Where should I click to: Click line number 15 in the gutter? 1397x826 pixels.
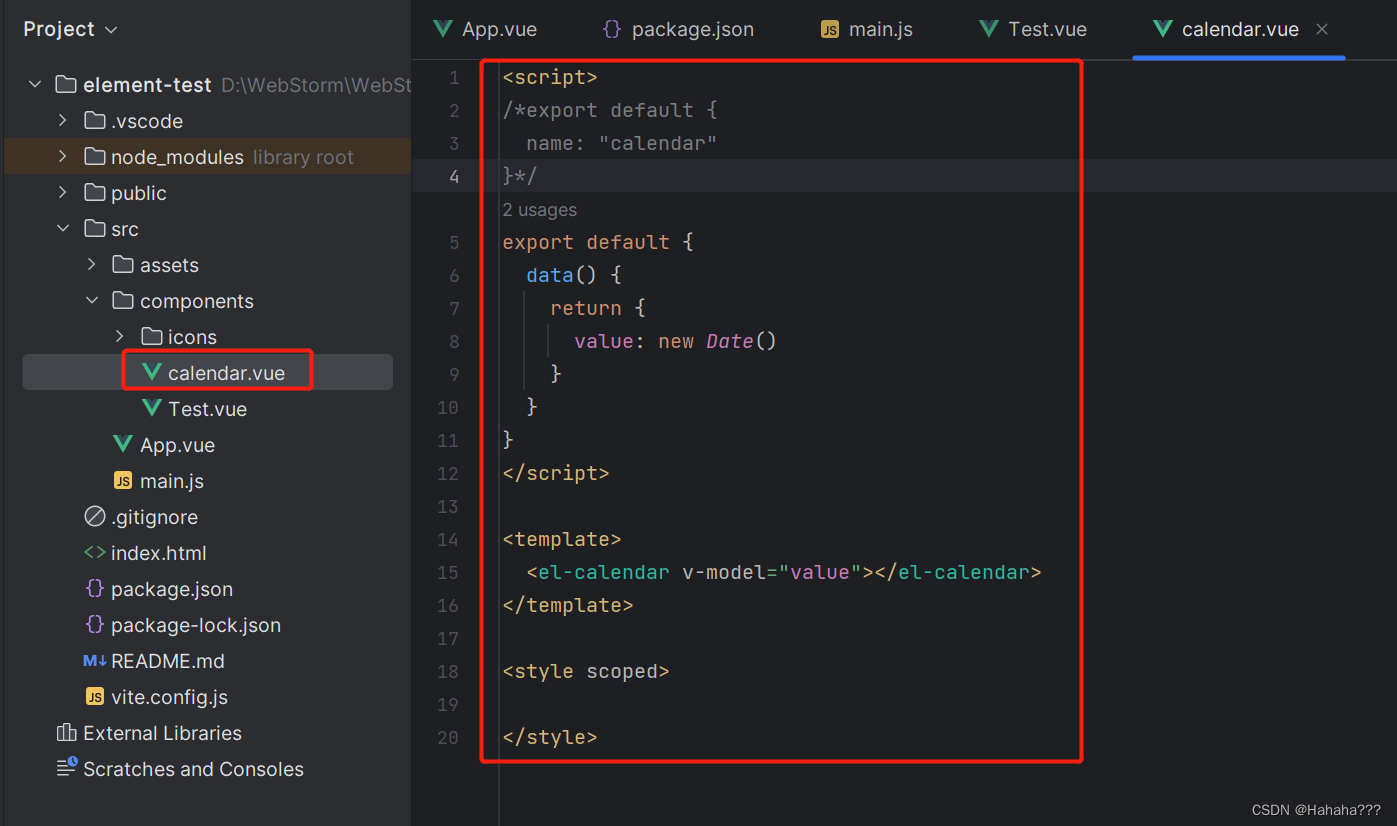click(448, 573)
